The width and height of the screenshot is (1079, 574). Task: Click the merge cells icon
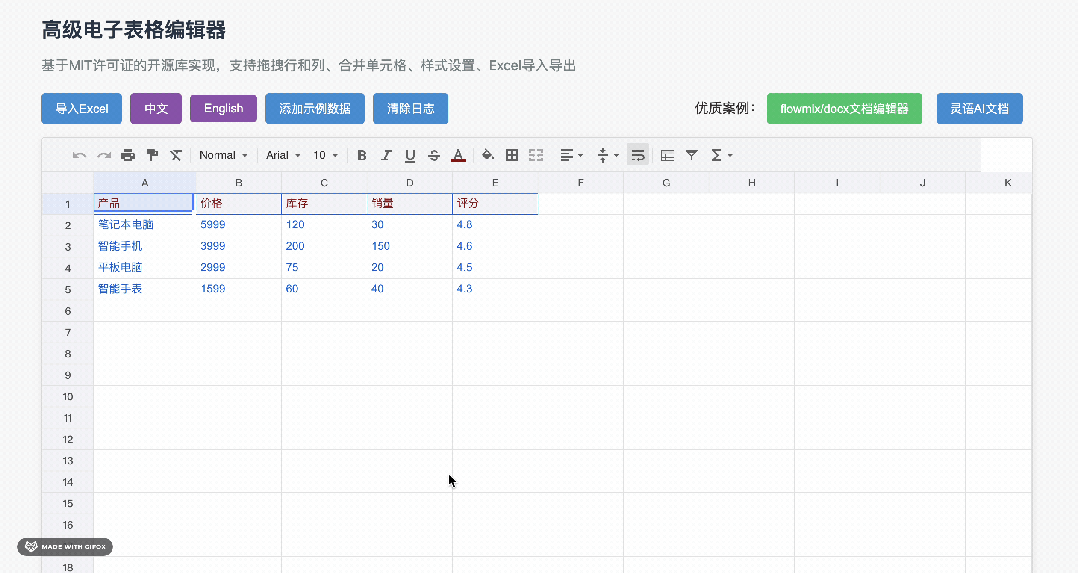coord(536,156)
